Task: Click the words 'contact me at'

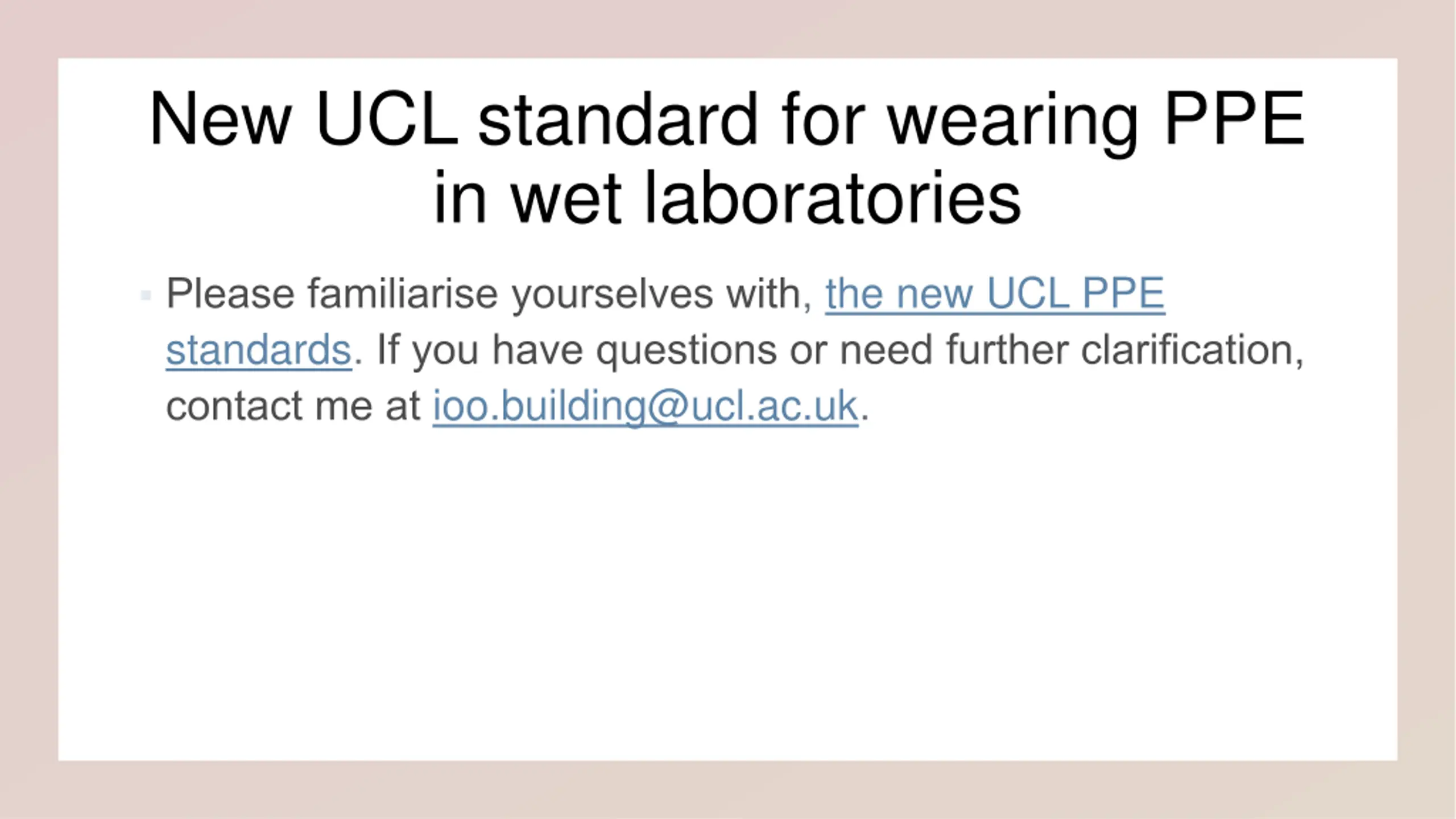Action: pyautogui.click(x=293, y=406)
